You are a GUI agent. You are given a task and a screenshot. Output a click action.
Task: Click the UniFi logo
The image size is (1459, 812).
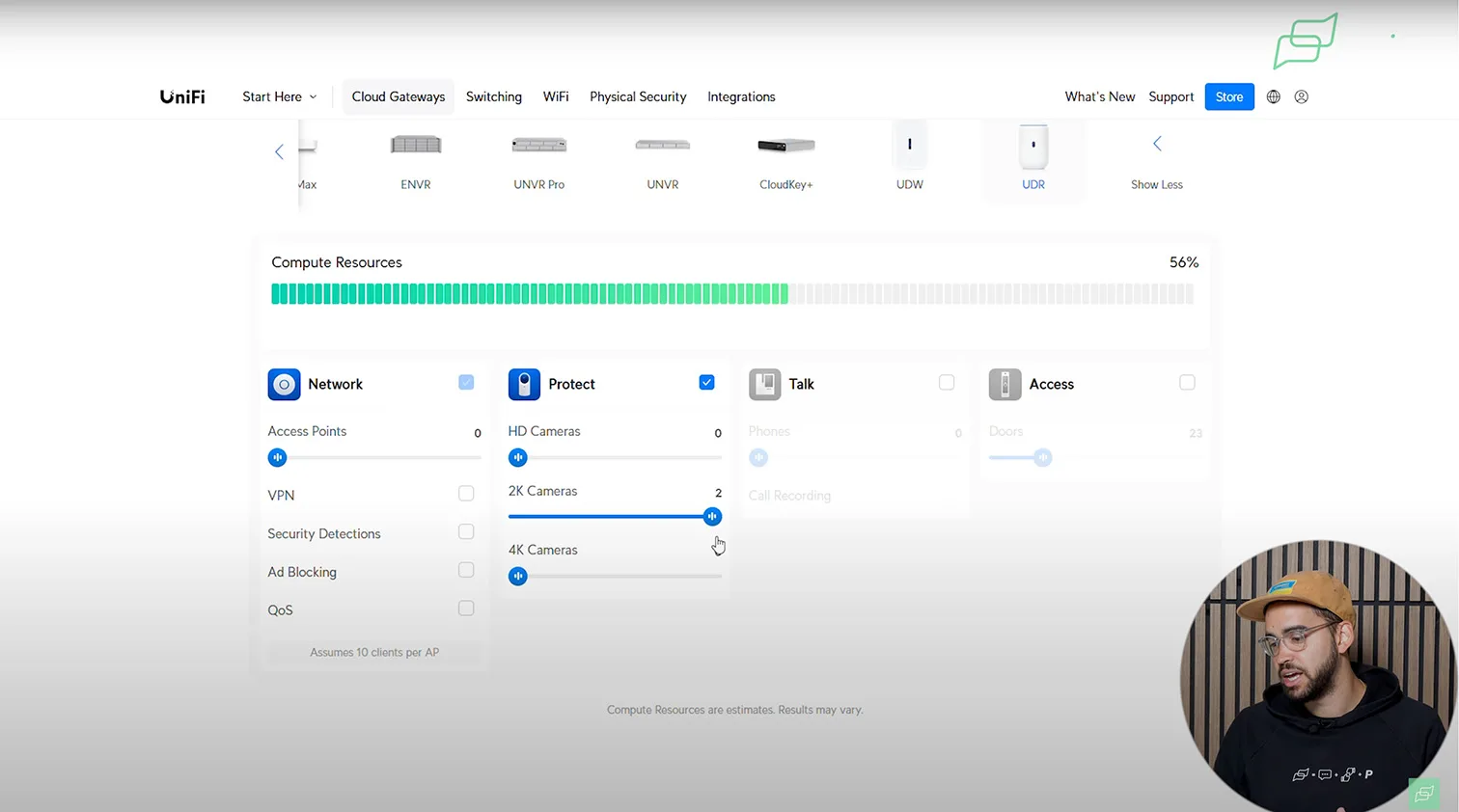click(182, 96)
